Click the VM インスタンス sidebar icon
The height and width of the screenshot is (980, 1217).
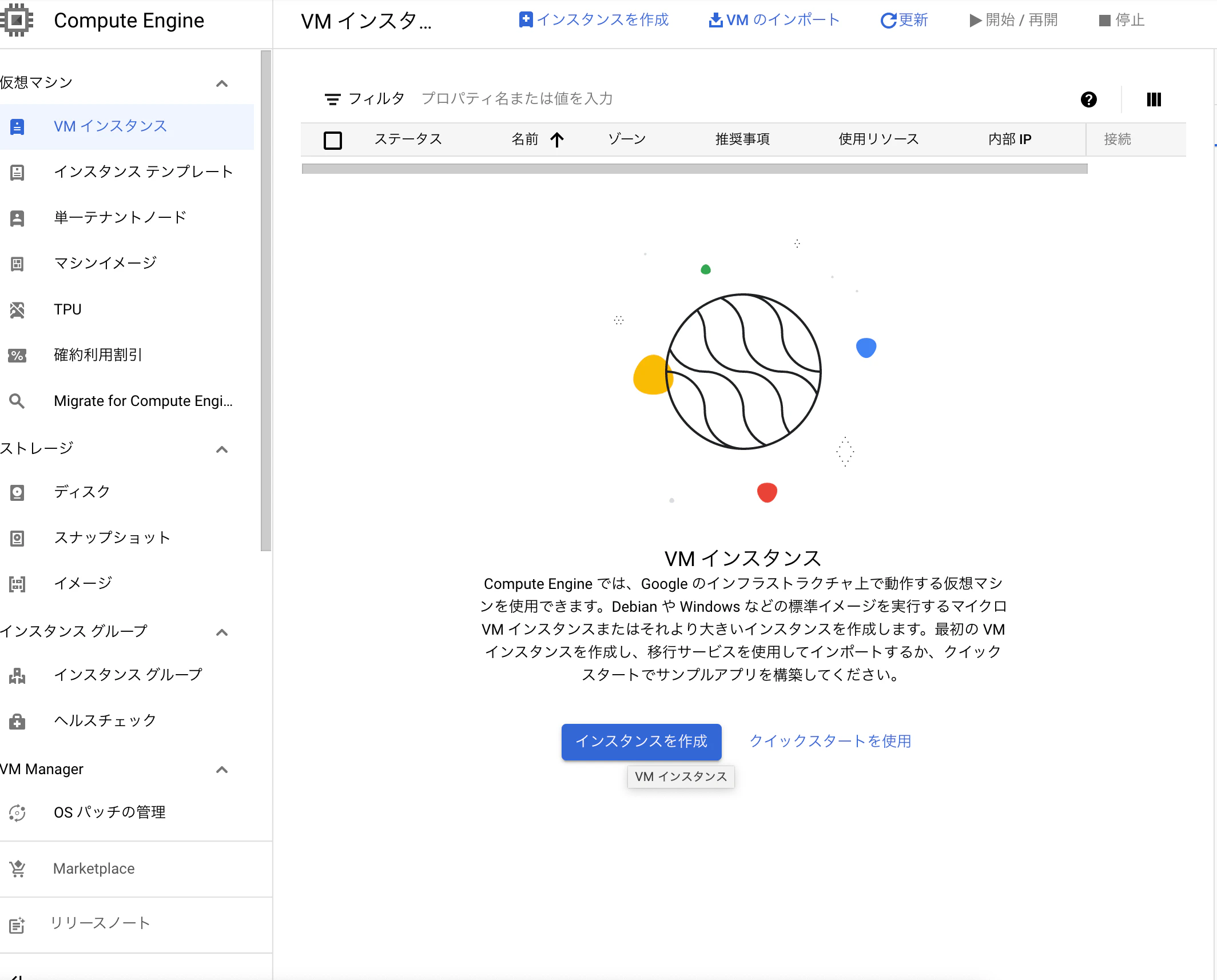[17, 126]
